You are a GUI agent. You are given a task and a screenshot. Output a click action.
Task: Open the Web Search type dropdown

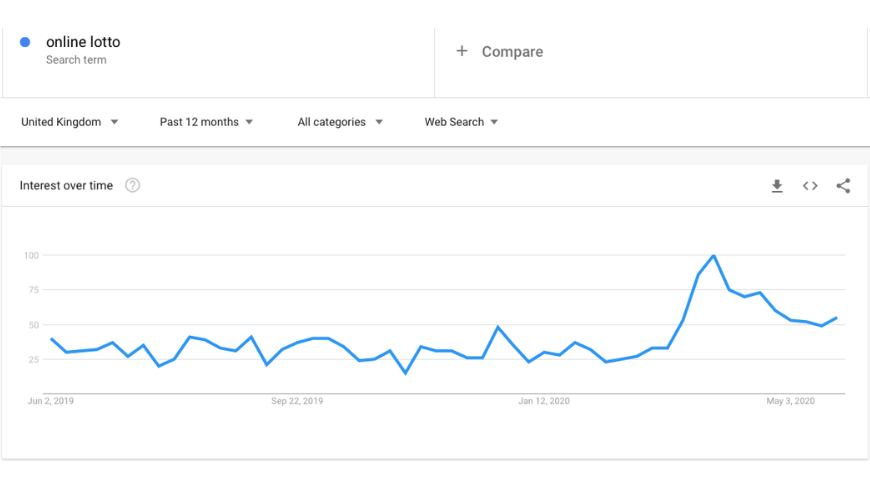click(x=461, y=122)
